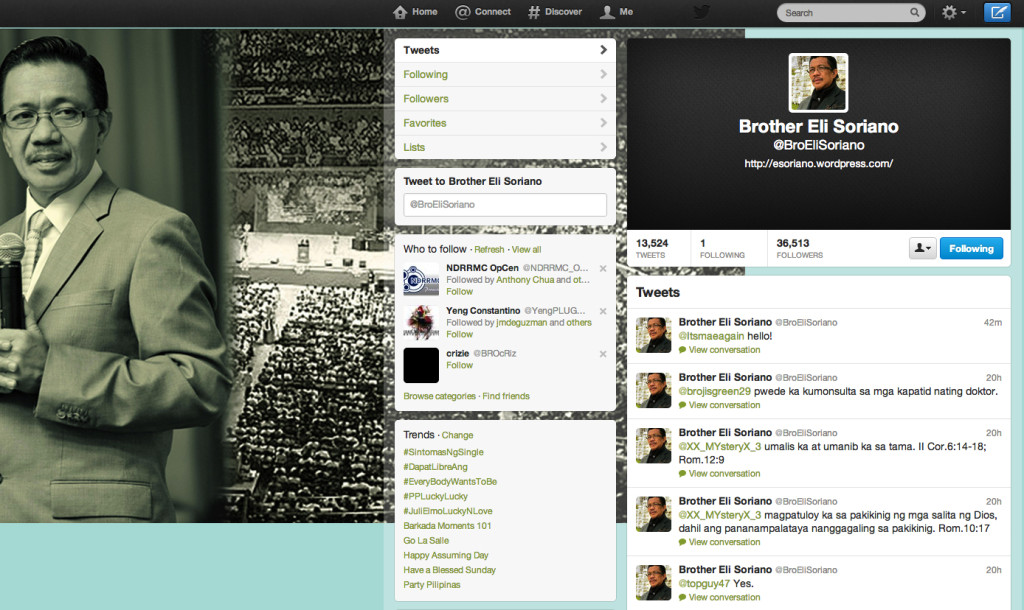Select the Tweets tab in profile menu
The width and height of the screenshot is (1024, 610).
pyautogui.click(x=505, y=50)
